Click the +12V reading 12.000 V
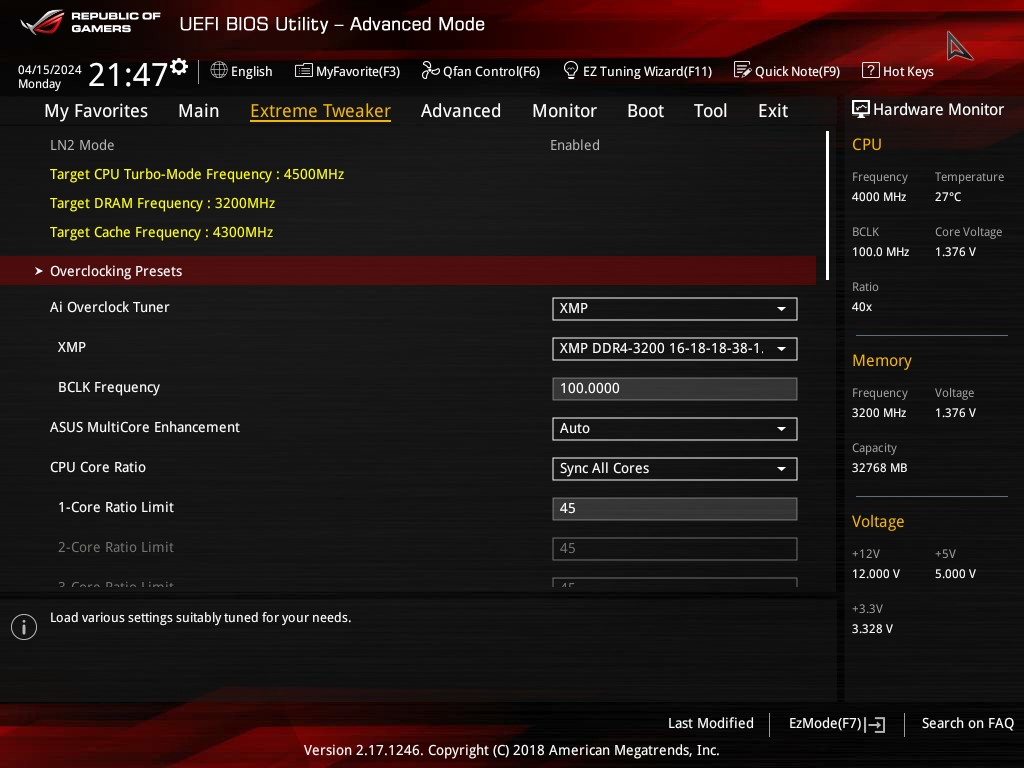 (x=875, y=573)
